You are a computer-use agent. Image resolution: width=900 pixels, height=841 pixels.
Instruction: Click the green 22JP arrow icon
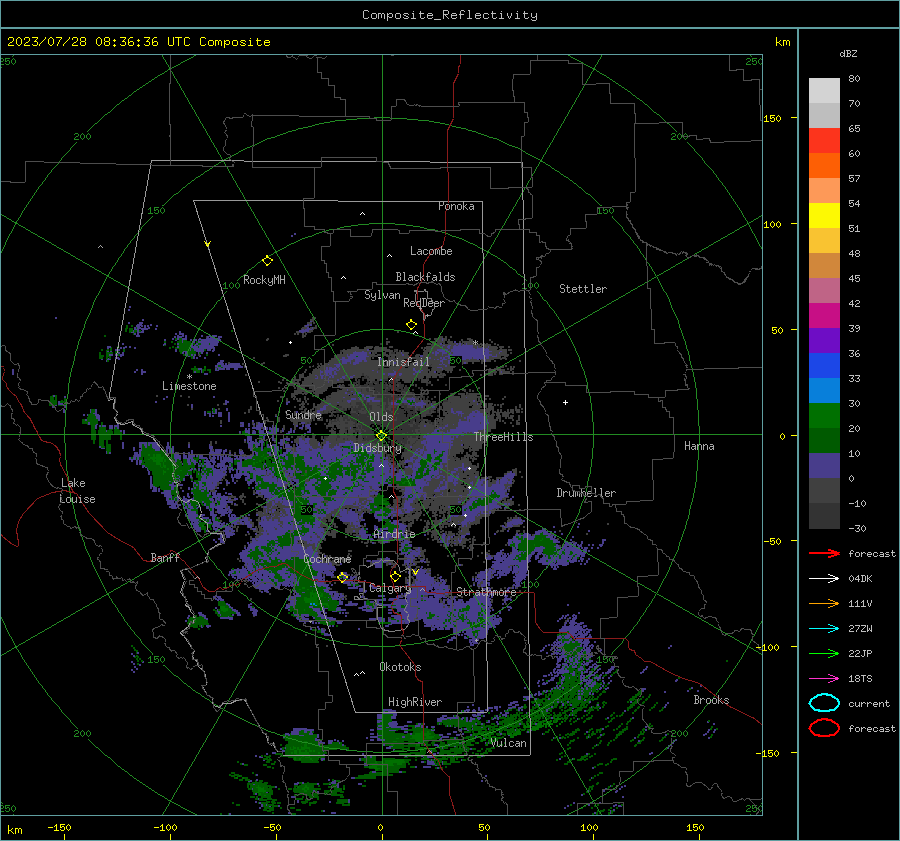click(x=824, y=653)
